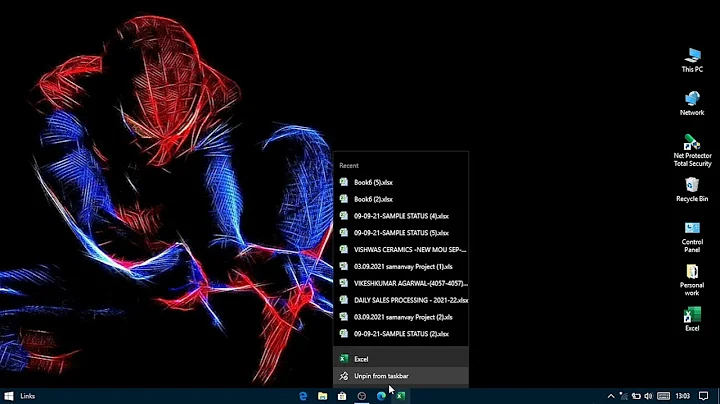Click the Links toolbar label on taskbar
The width and height of the screenshot is (720, 404).
[x=28, y=396]
